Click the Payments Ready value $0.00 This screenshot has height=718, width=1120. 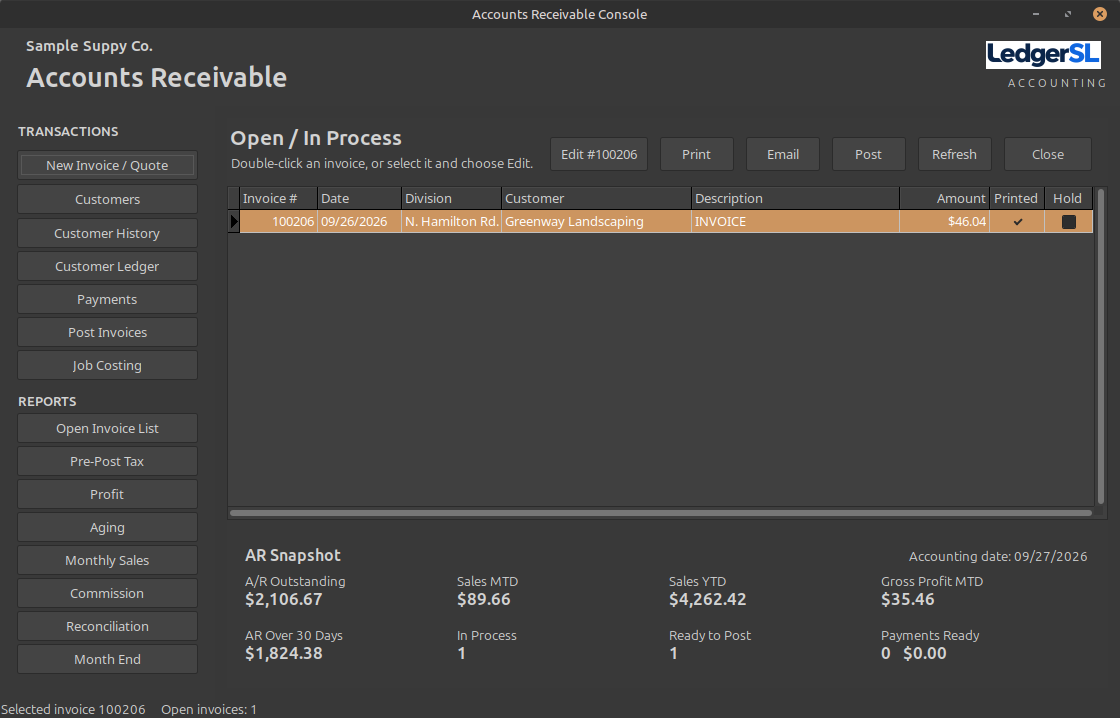(x=924, y=654)
